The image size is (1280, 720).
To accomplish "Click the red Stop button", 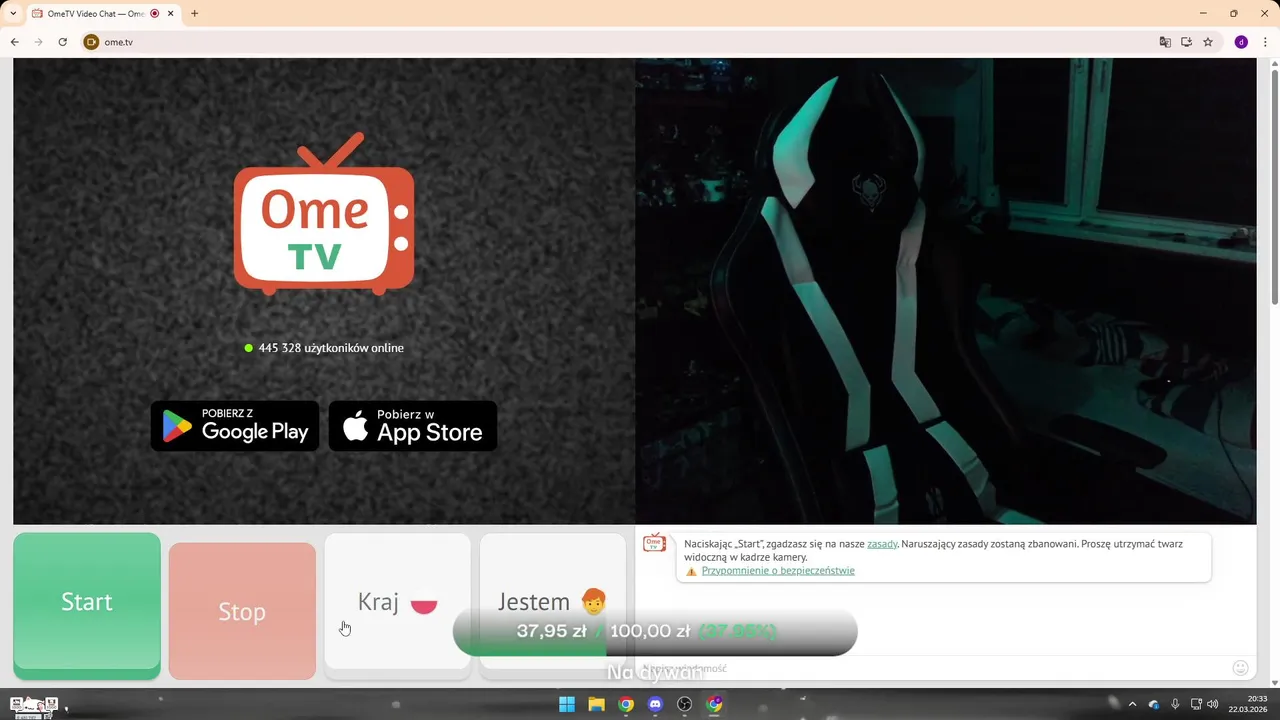I will click(x=242, y=611).
